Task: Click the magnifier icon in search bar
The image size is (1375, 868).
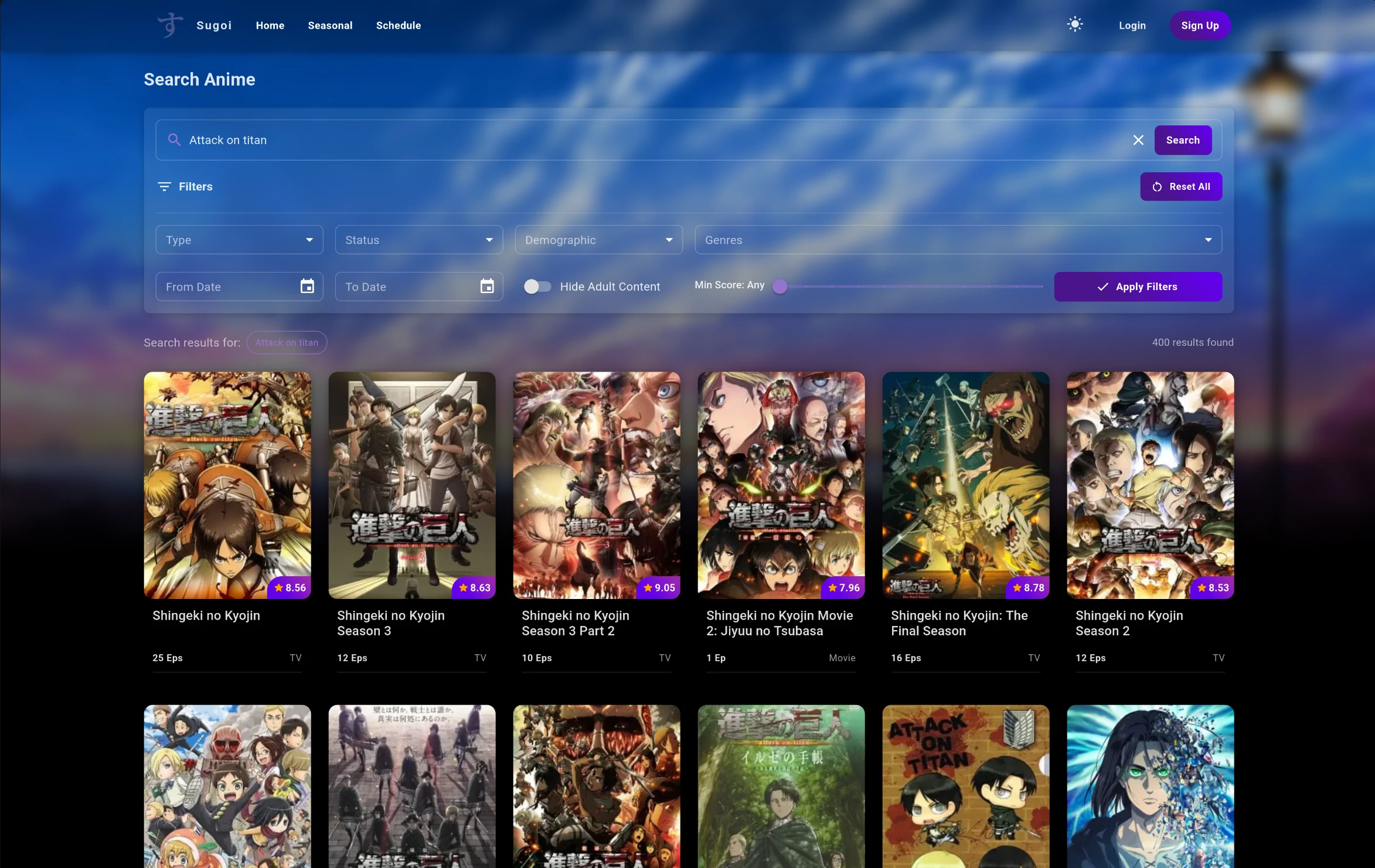Action: coord(174,140)
